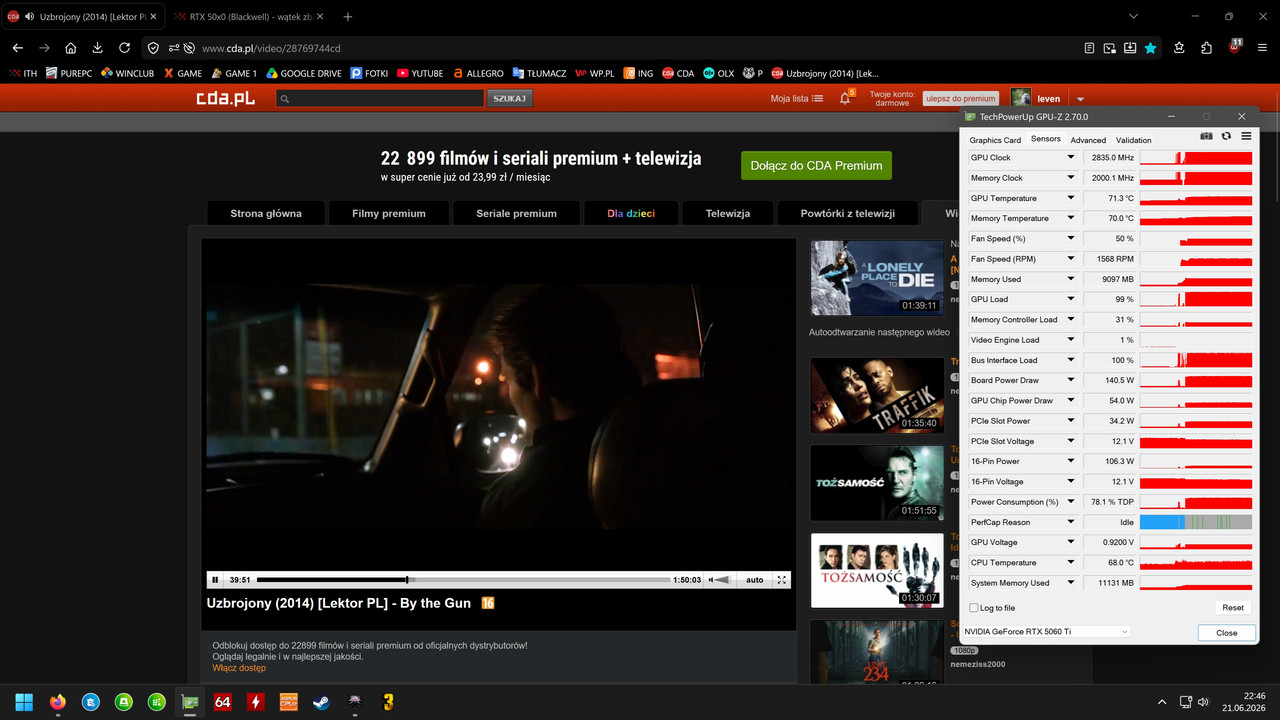Switch to Validation tab in GPU-Z

click(1134, 140)
